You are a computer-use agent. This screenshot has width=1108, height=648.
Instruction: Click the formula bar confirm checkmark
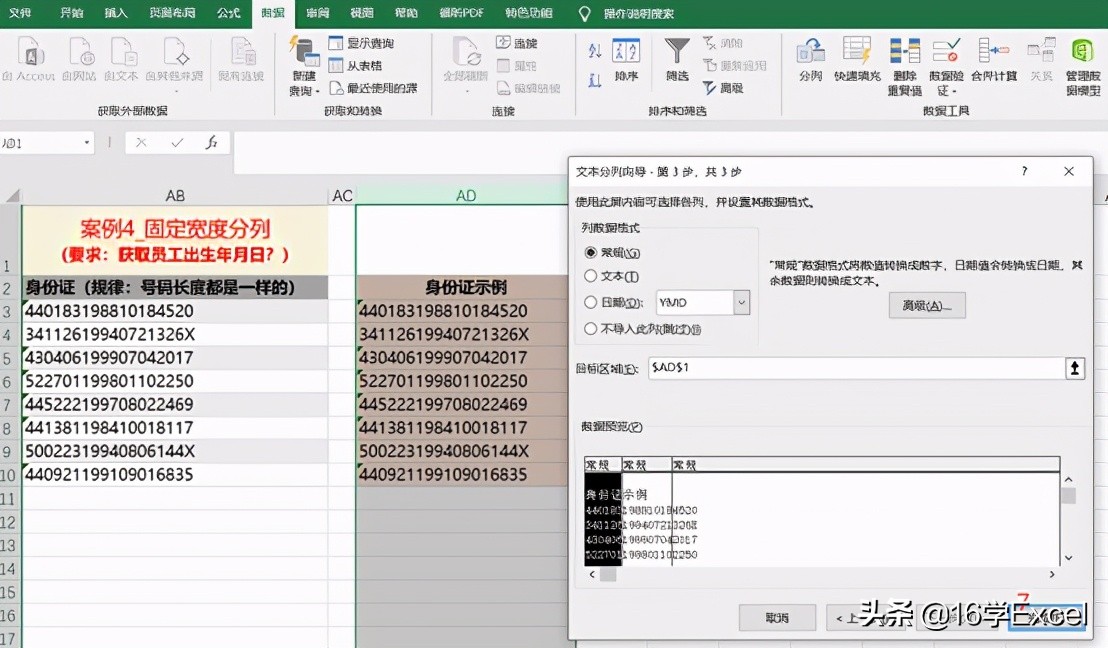click(x=177, y=143)
